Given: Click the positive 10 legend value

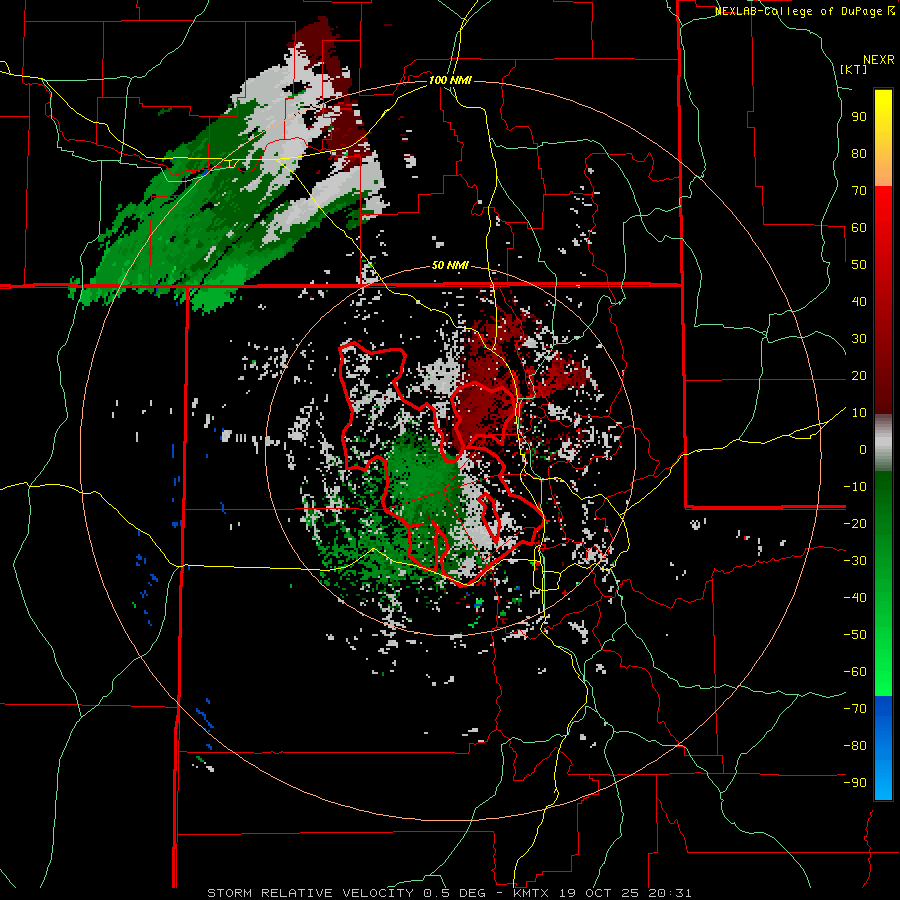Looking at the screenshot, I should [x=859, y=413].
